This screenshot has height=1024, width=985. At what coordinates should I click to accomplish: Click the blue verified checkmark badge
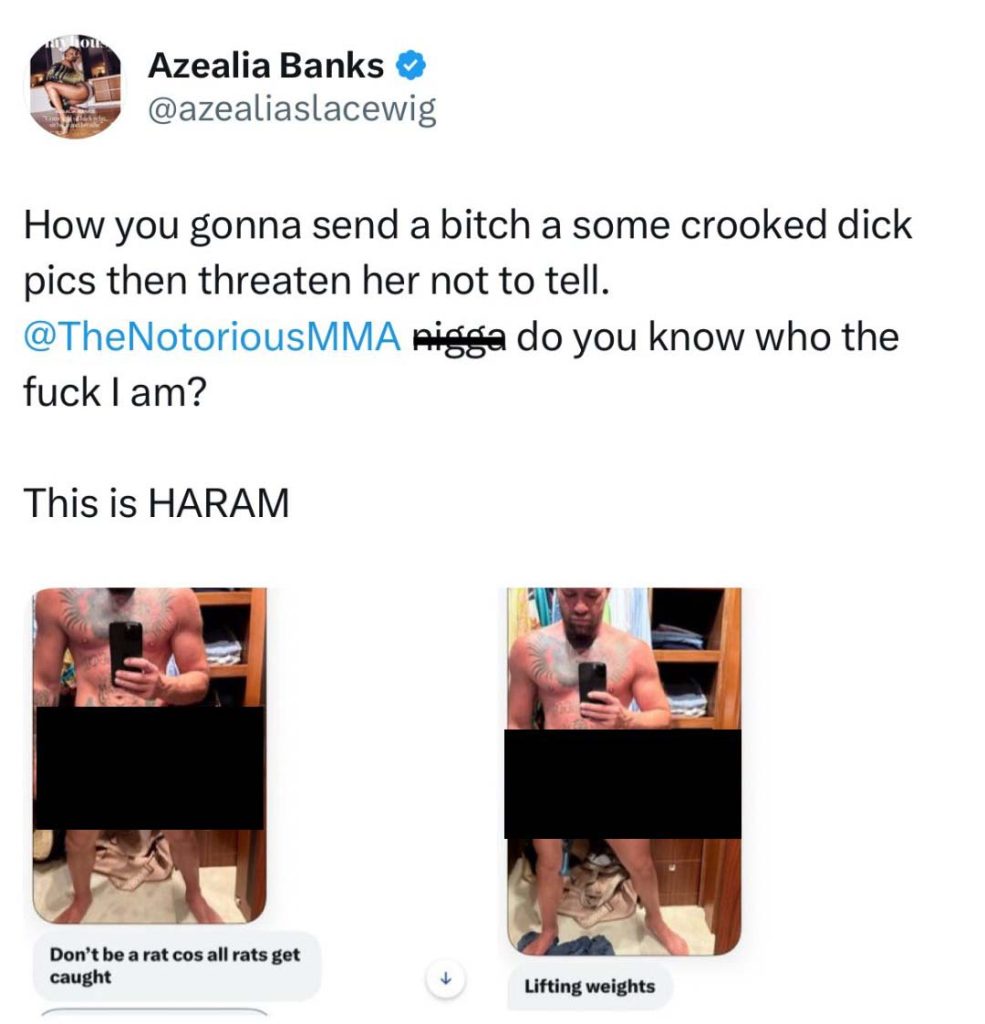[412, 66]
